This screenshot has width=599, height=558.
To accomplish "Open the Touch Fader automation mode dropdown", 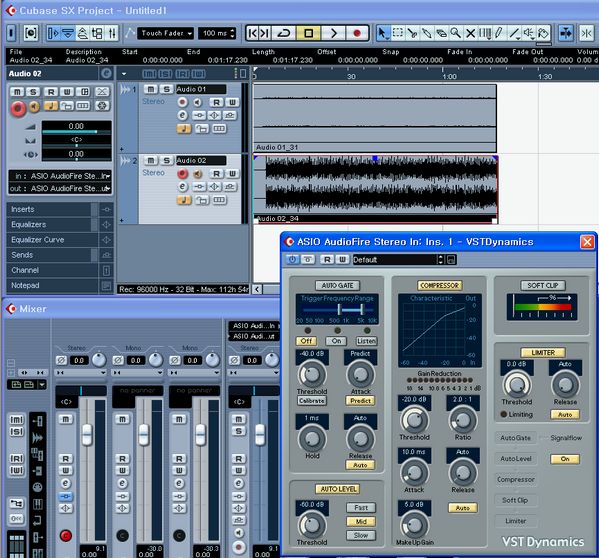I will [165, 33].
